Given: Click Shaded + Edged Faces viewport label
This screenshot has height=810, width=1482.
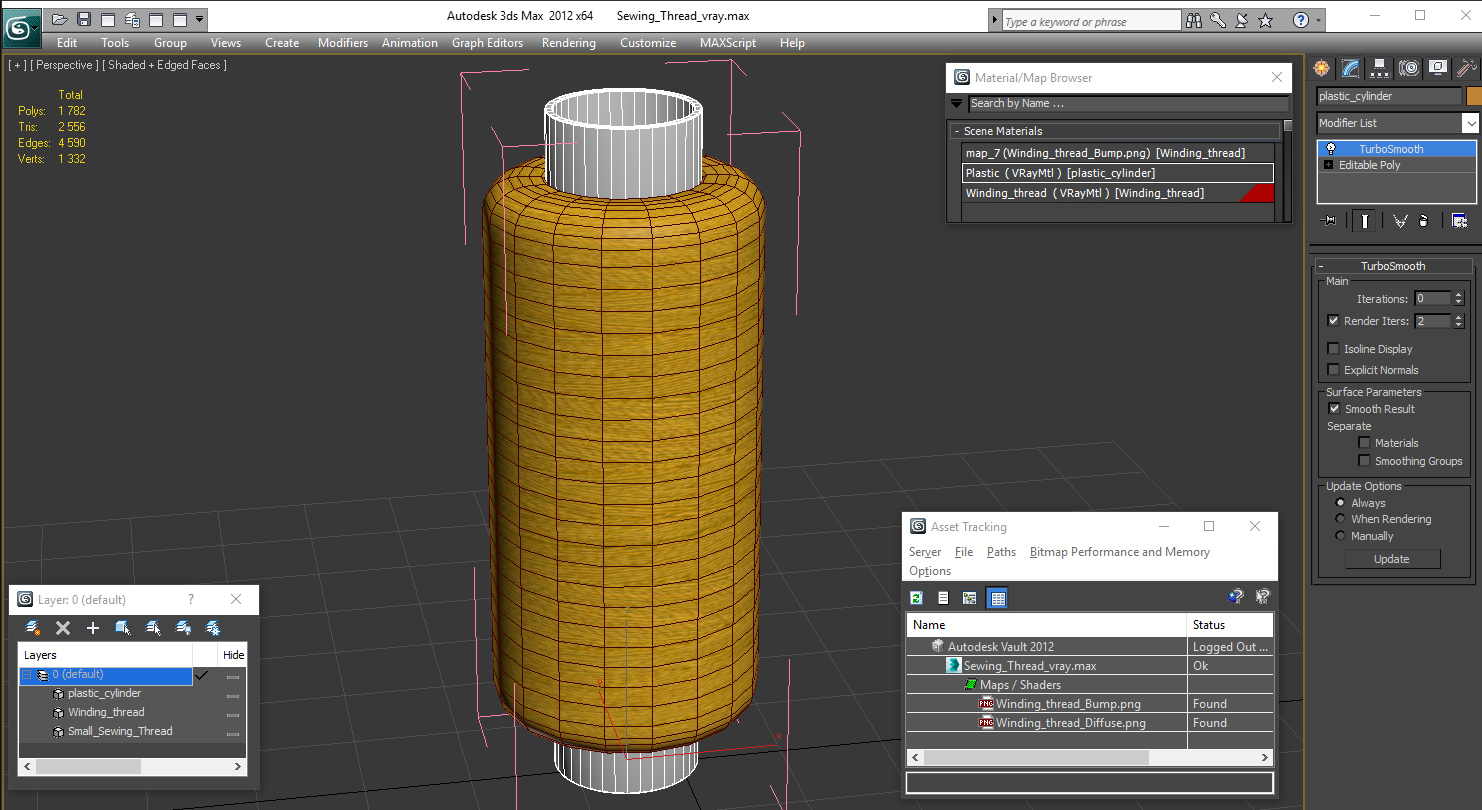Looking at the screenshot, I should click(164, 65).
